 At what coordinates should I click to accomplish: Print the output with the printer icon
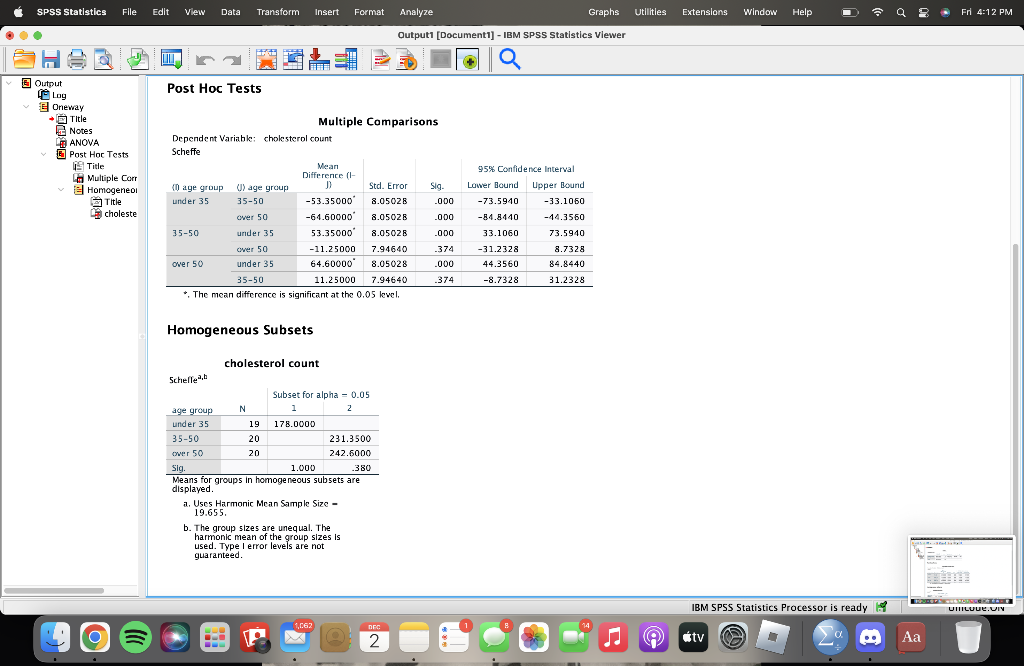click(76, 59)
